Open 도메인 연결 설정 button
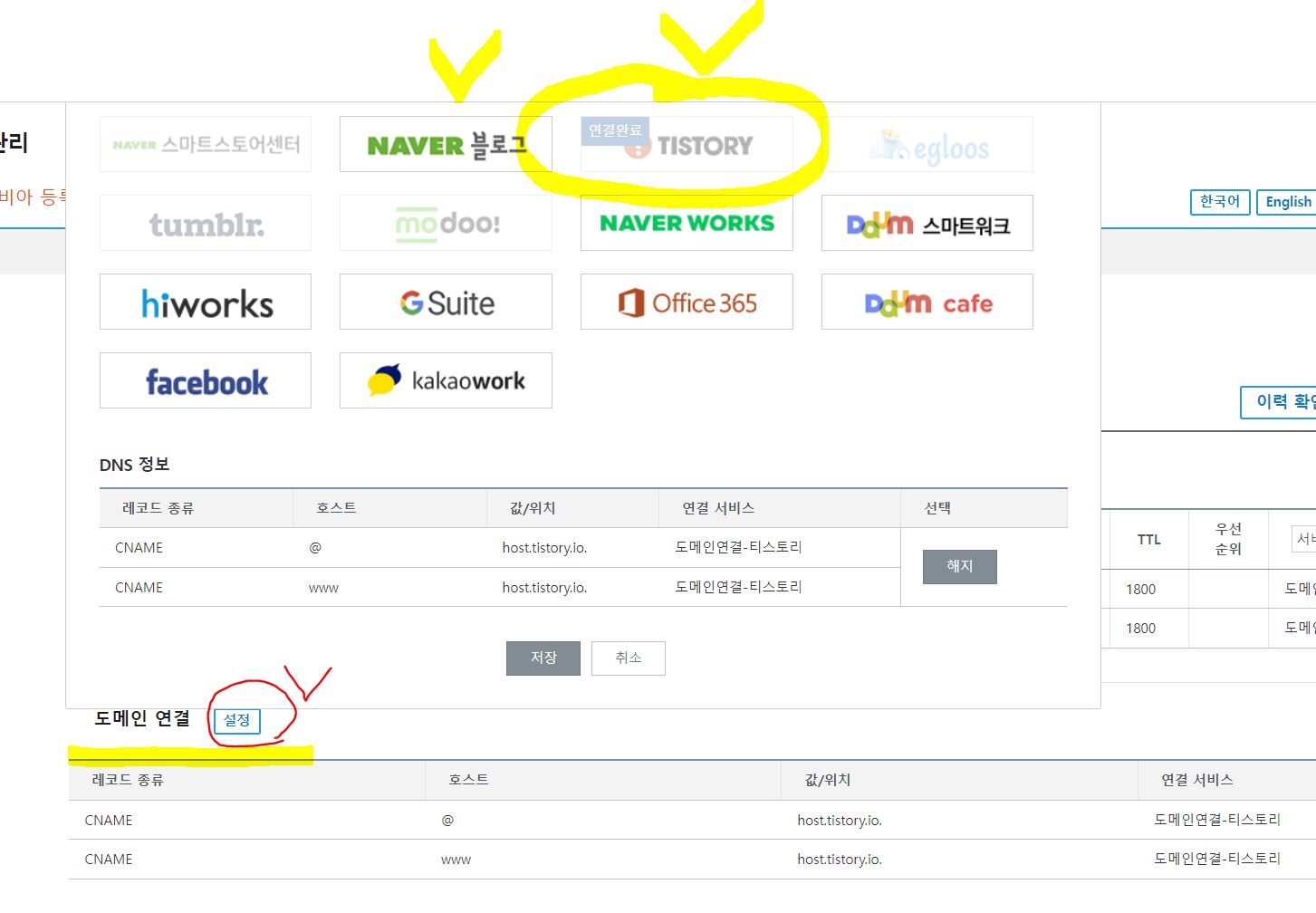 point(237,720)
